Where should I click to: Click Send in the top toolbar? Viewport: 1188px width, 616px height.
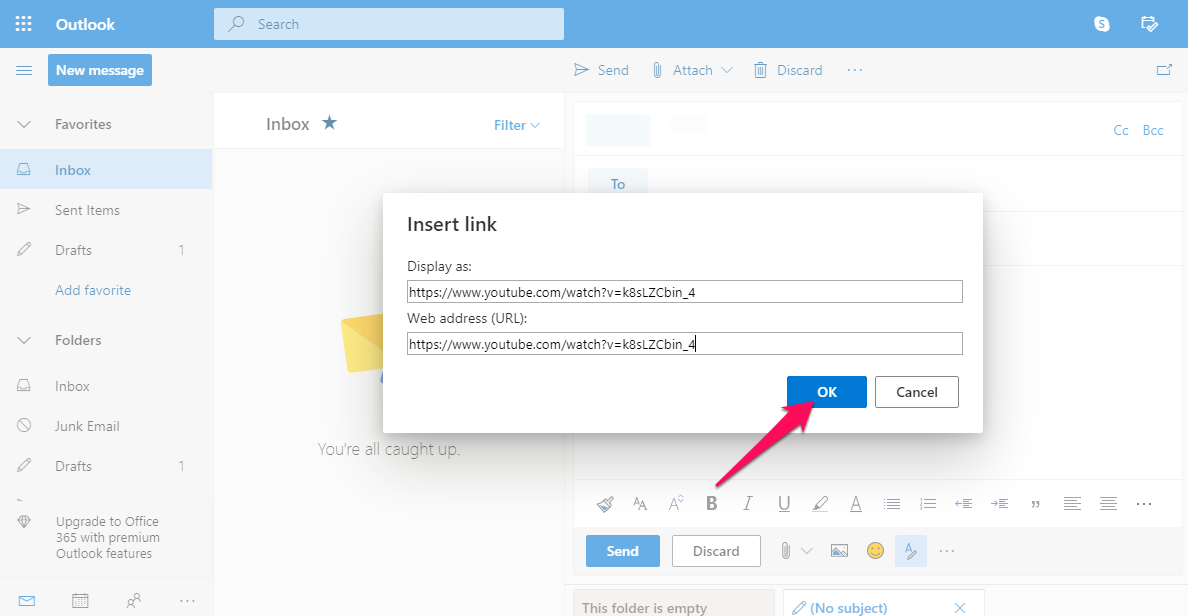click(602, 70)
